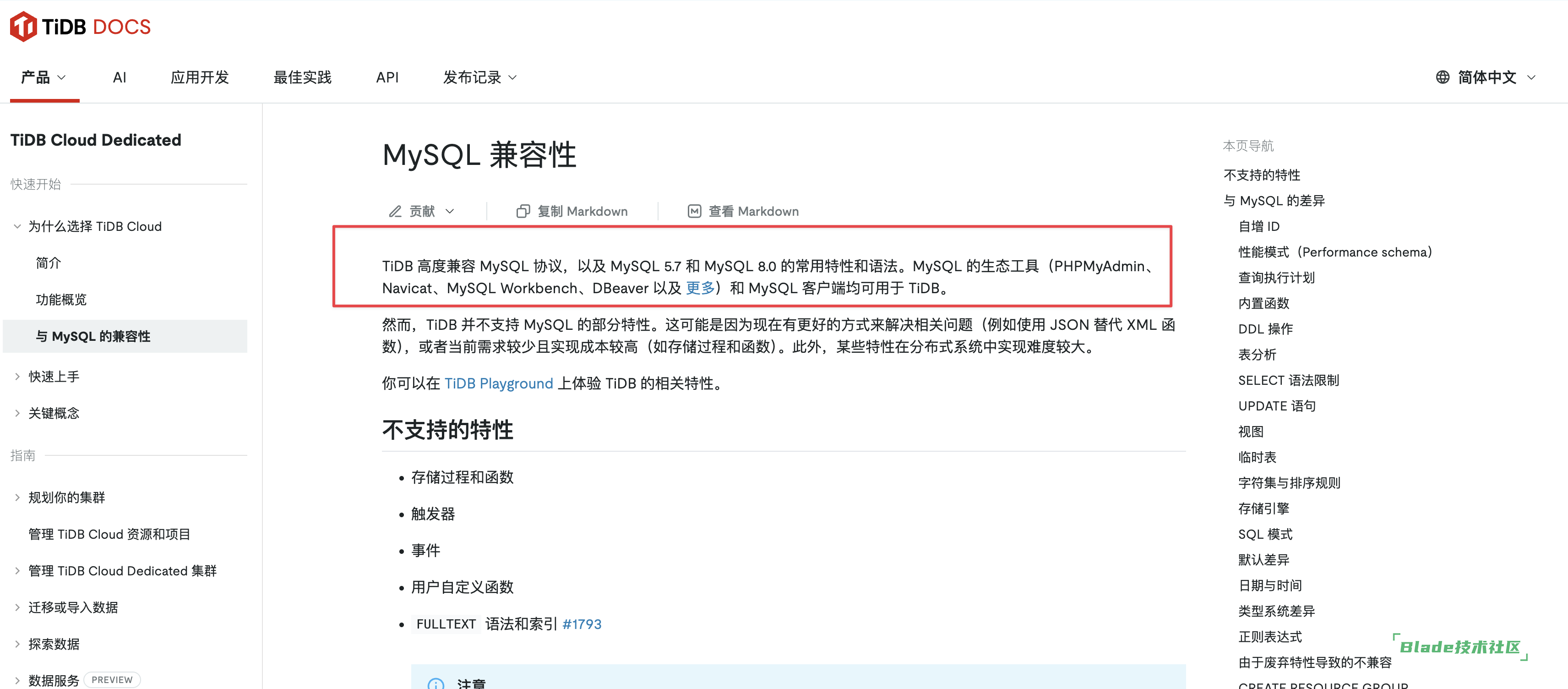1568x689 pixels.
Task: Expand the 迁移或导入数据 section
Action: [x=17, y=607]
